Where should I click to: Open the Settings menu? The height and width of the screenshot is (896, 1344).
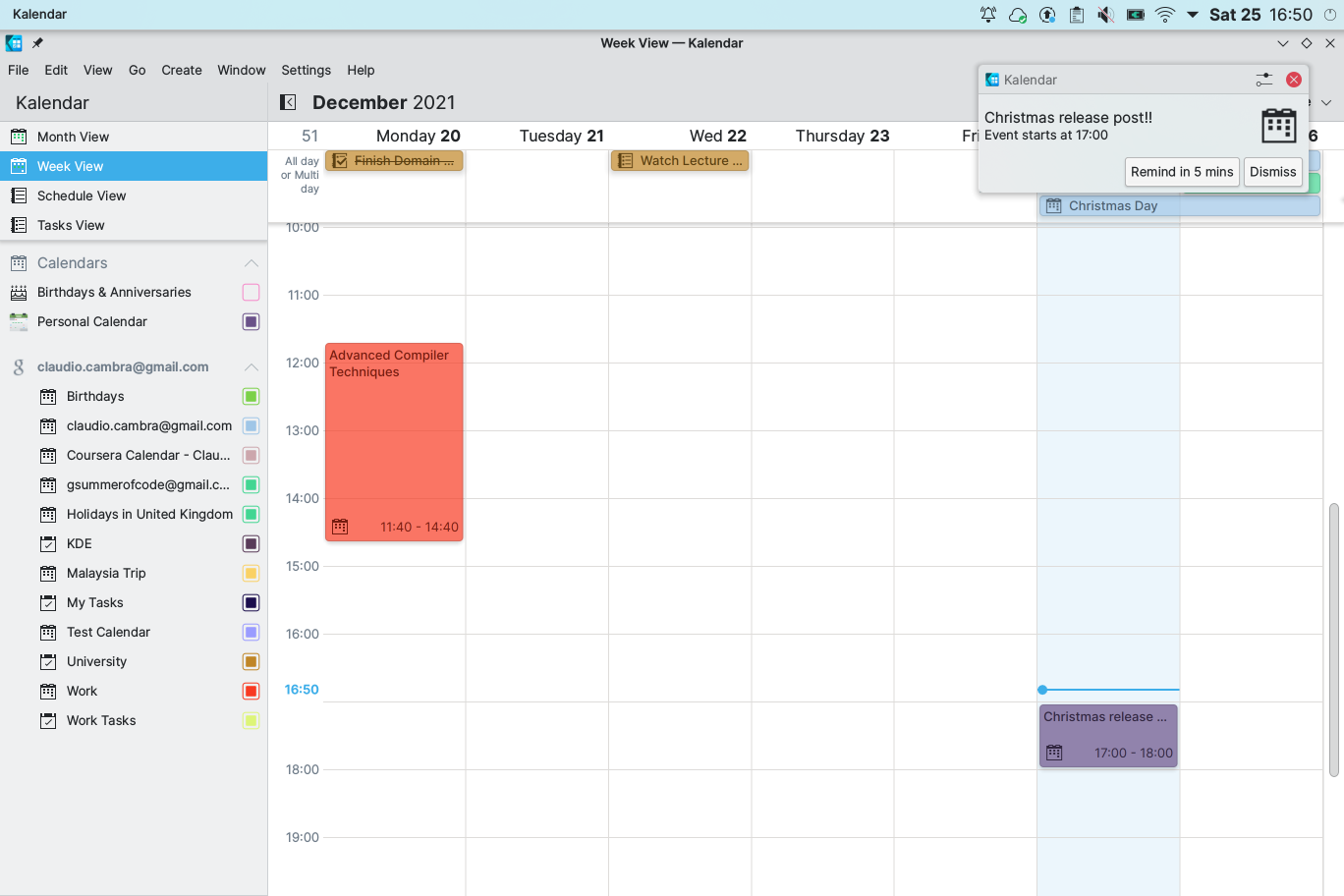point(306,70)
